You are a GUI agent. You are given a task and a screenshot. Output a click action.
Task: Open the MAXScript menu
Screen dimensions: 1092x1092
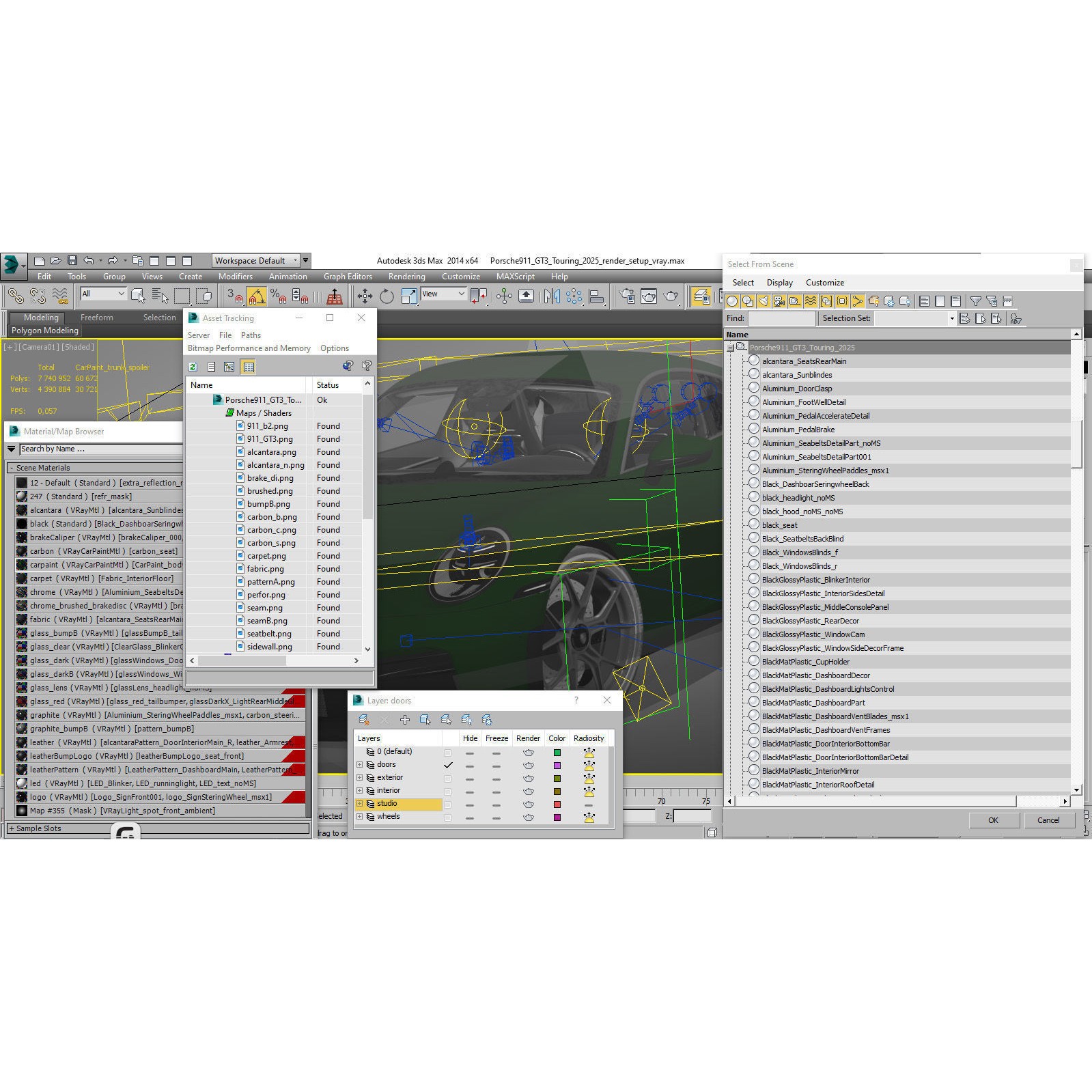coord(516,277)
